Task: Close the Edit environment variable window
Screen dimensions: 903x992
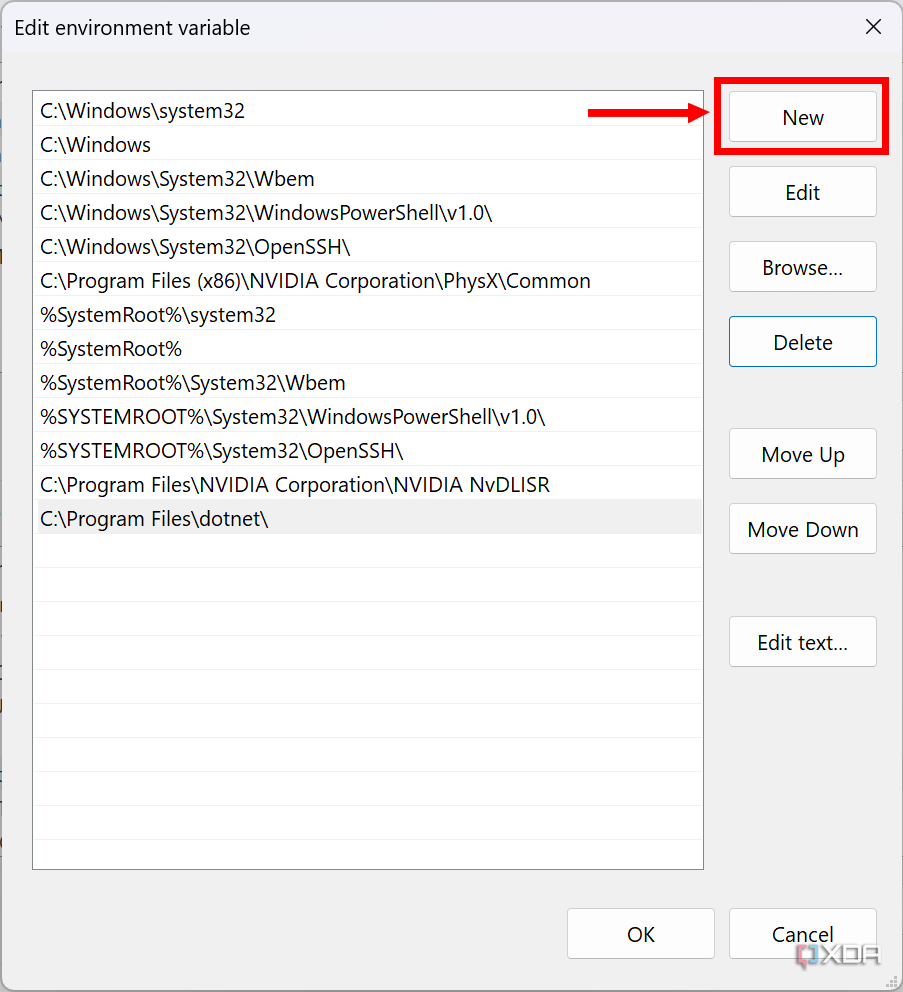Action: [873, 27]
